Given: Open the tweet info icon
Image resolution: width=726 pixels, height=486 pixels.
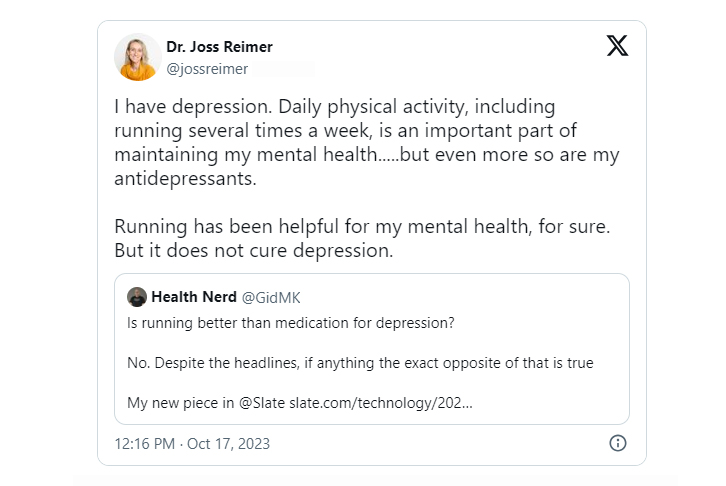Looking at the screenshot, I should [618, 443].
